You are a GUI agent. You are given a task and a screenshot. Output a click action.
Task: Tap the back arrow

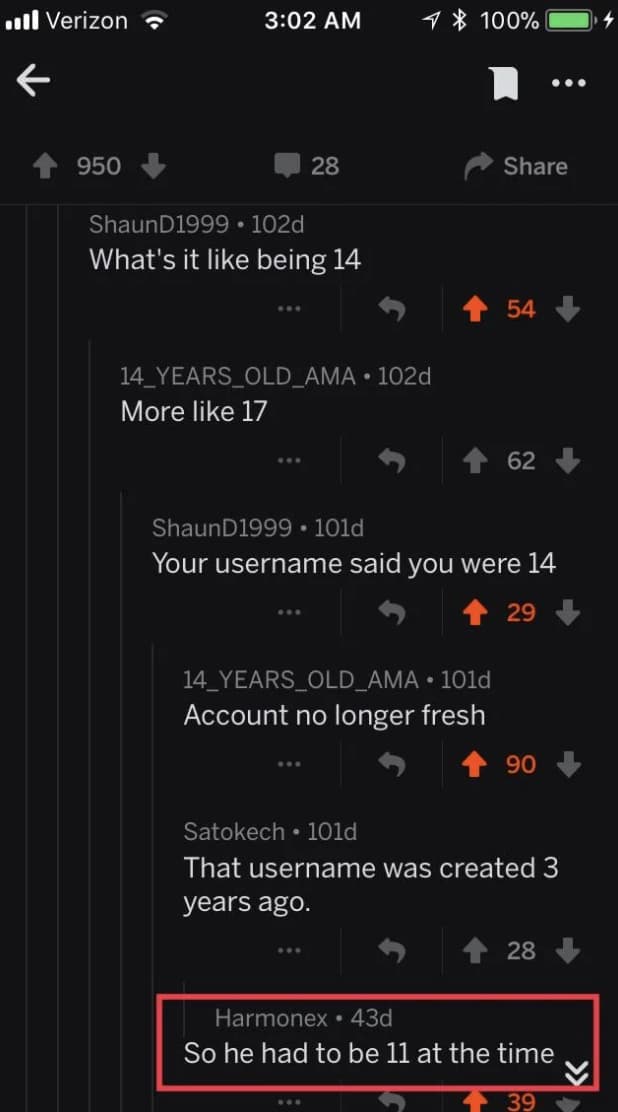[33, 82]
